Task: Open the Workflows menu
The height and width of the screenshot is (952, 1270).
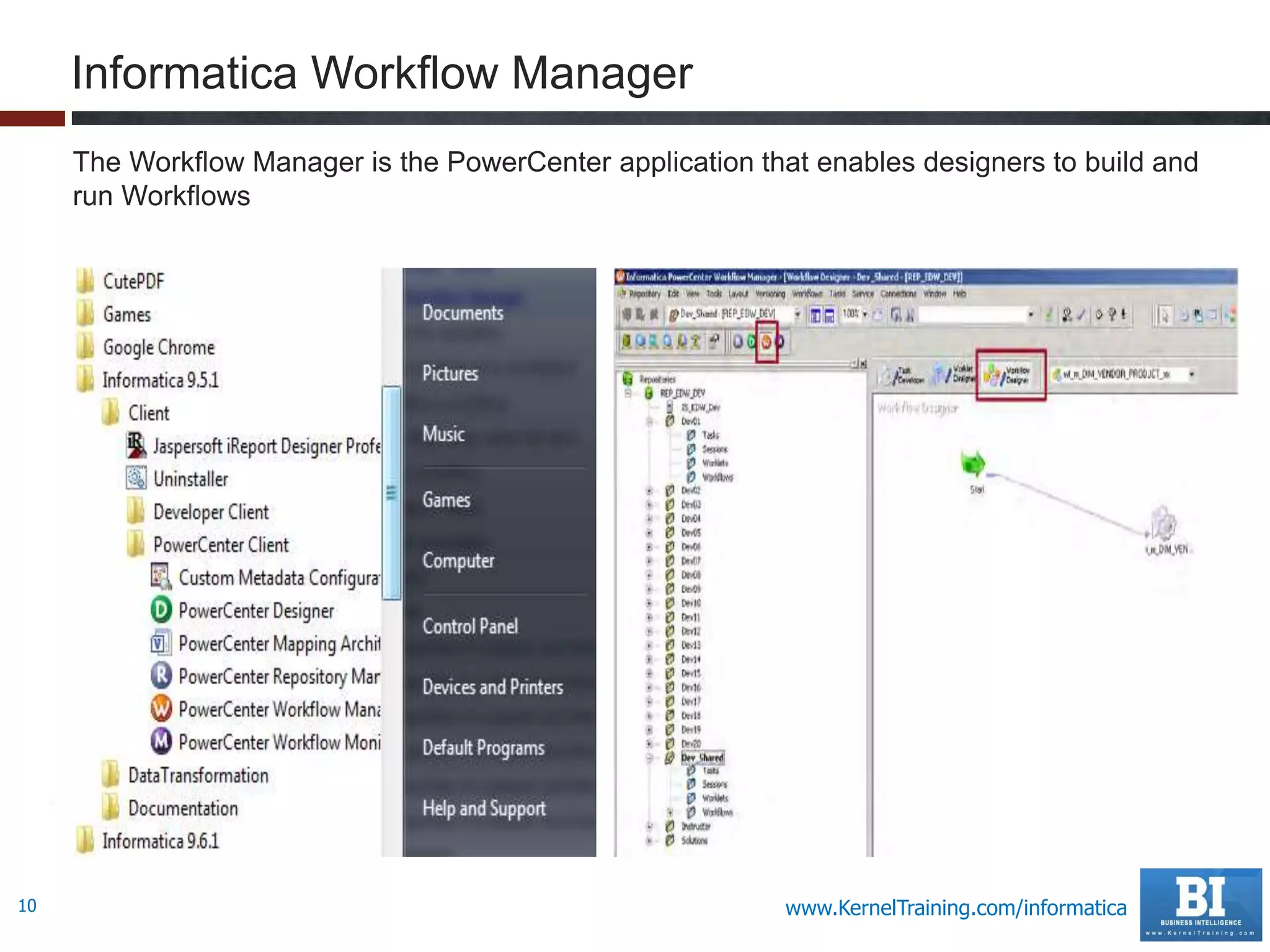Action: (807, 294)
